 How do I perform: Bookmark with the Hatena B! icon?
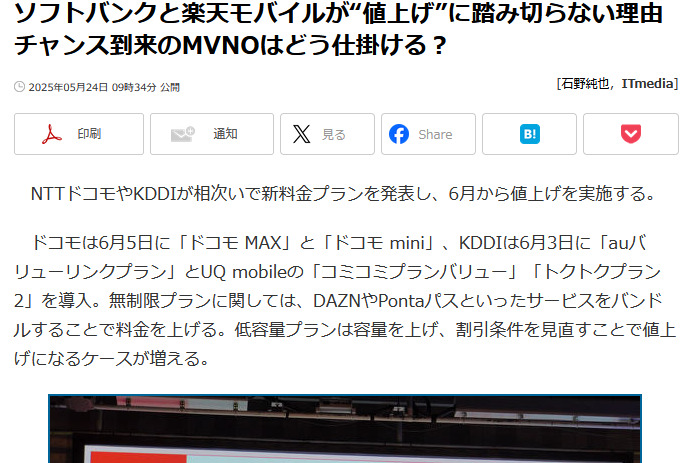(x=529, y=134)
